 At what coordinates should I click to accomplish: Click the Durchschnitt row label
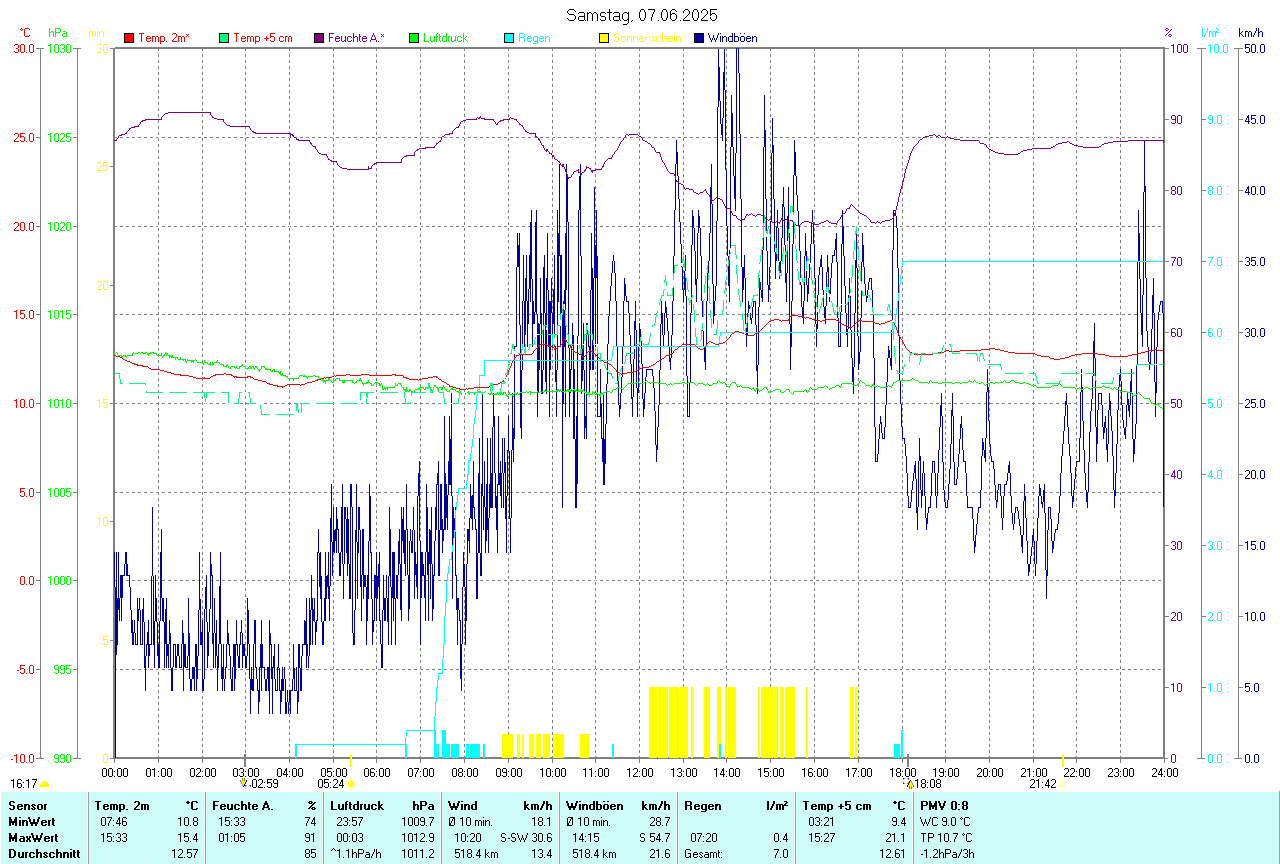43,853
